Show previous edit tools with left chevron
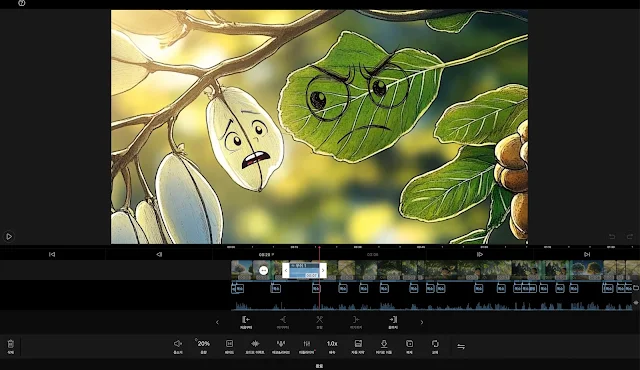The width and height of the screenshot is (640, 370). 217,322
